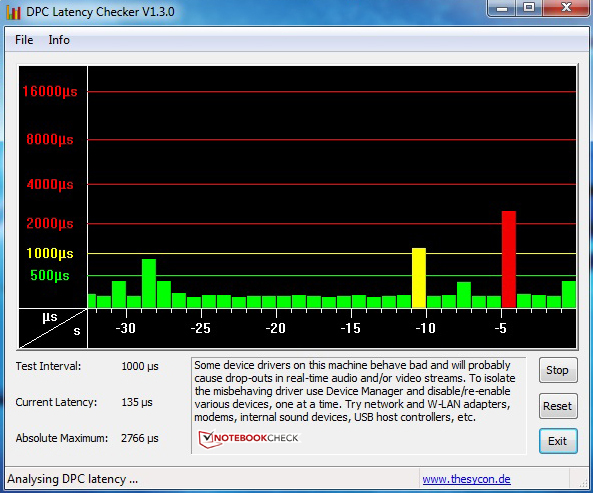
Task: Click the 500µs green threshold label
Action: [50, 275]
